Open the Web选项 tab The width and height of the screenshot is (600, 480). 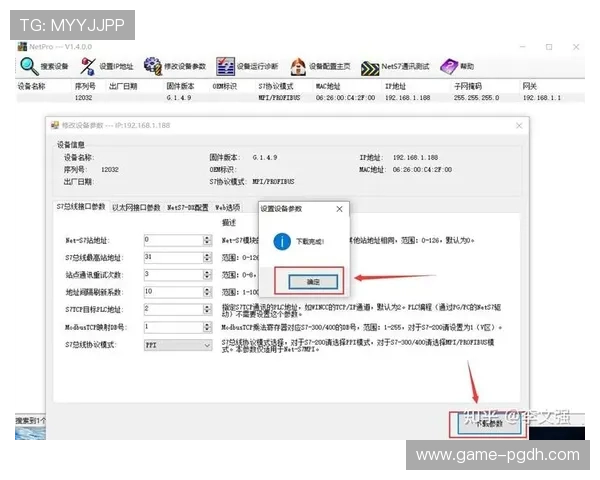tap(228, 207)
